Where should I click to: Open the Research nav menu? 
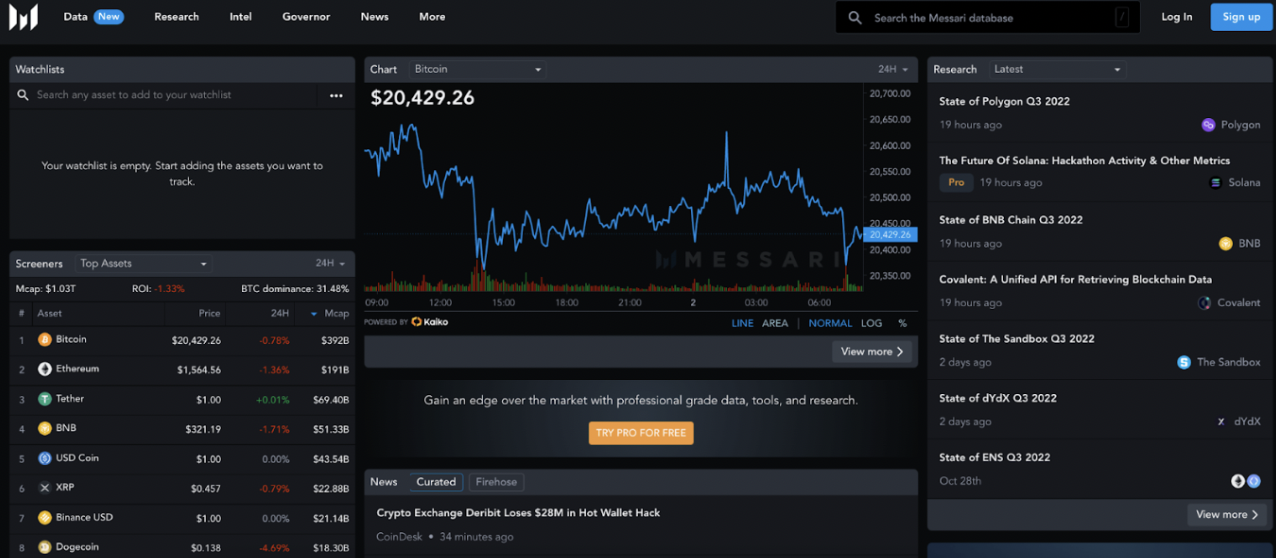click(x=176, y=17)
